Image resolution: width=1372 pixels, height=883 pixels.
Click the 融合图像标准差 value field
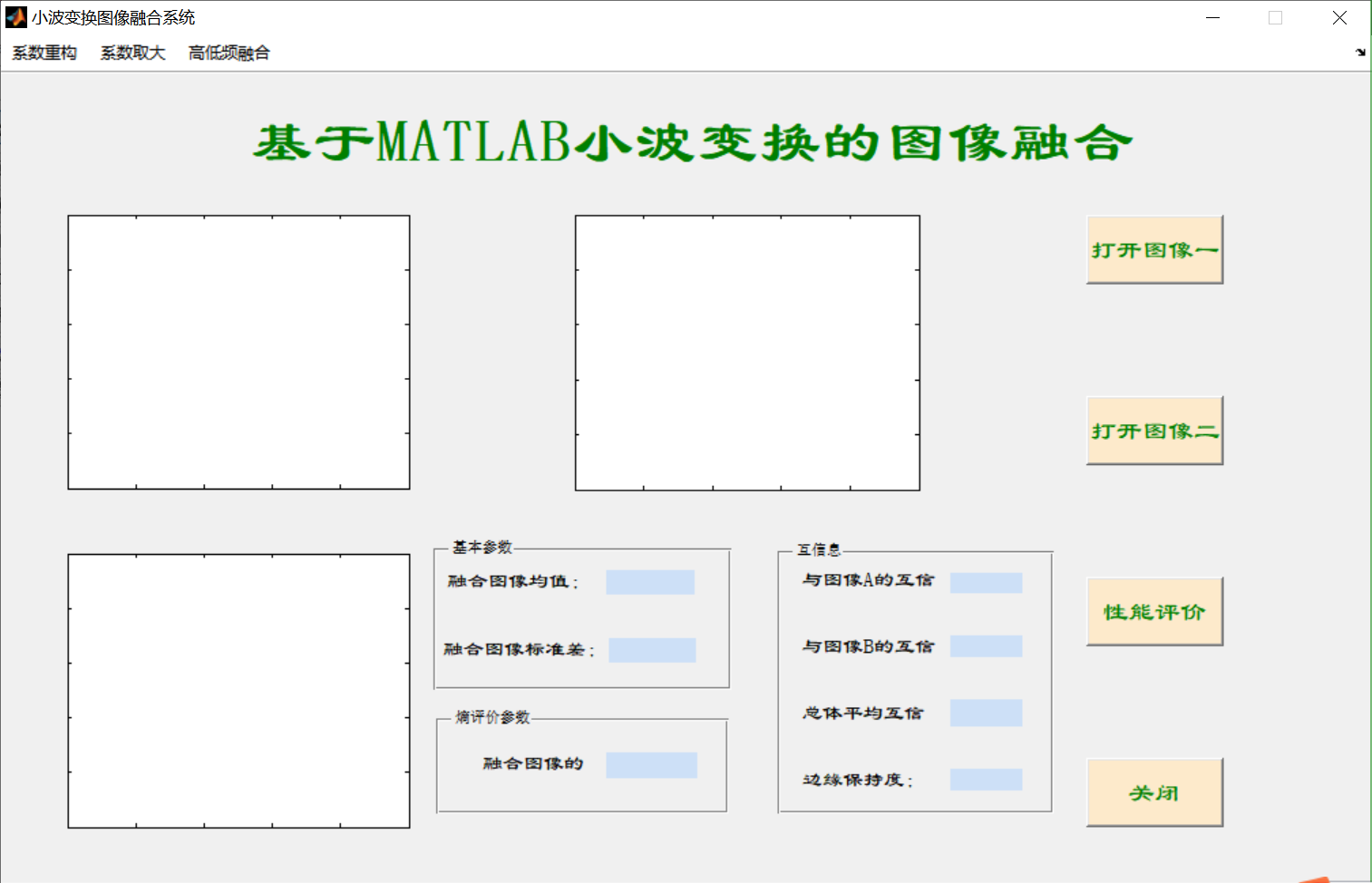[x=651, y=649]
